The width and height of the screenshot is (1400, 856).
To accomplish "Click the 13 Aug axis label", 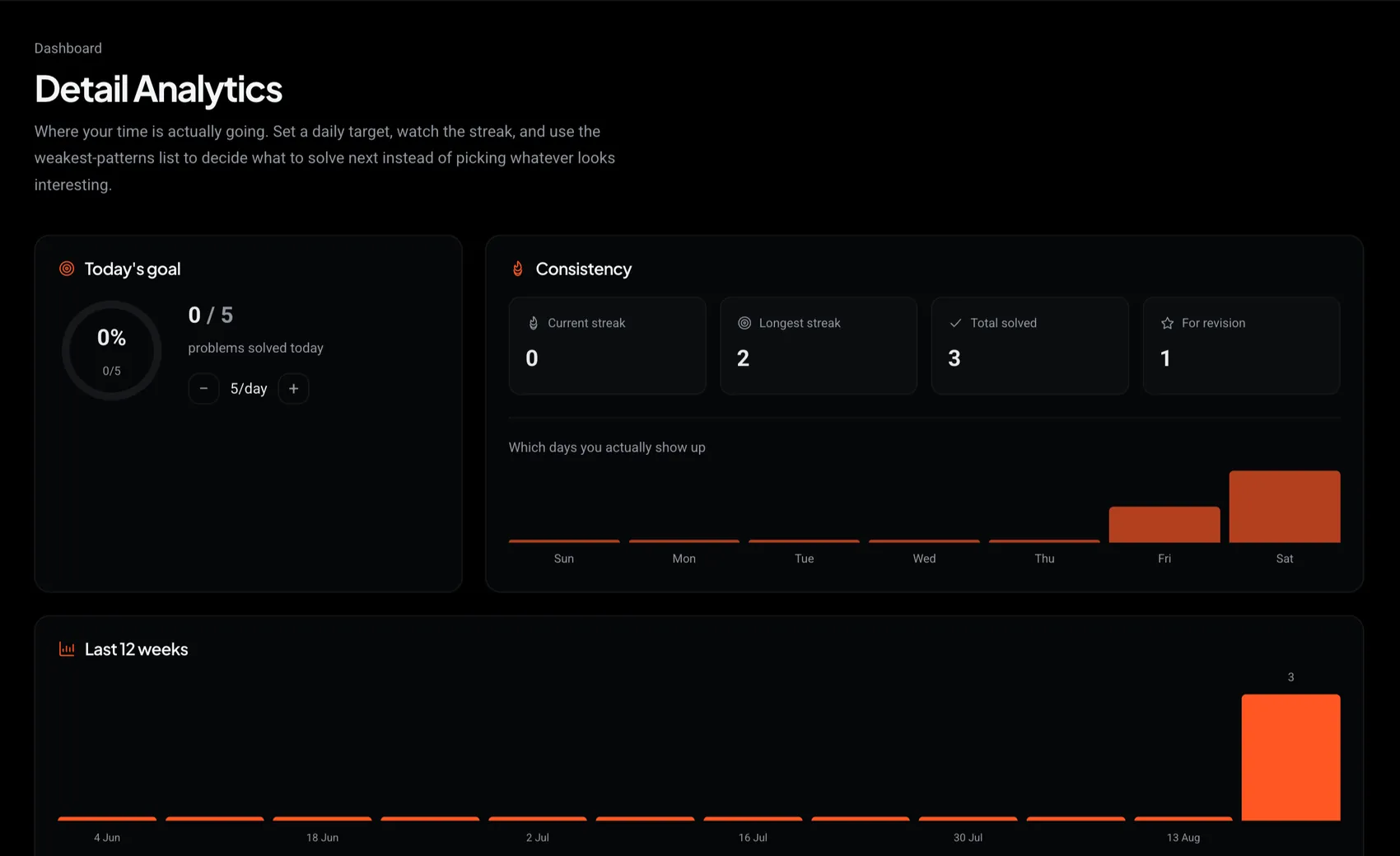I will (1183, 837).
